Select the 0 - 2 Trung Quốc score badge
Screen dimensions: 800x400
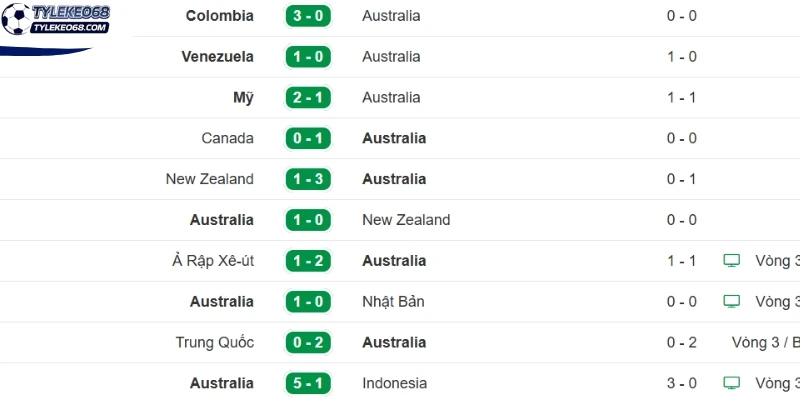click(308, 342)
